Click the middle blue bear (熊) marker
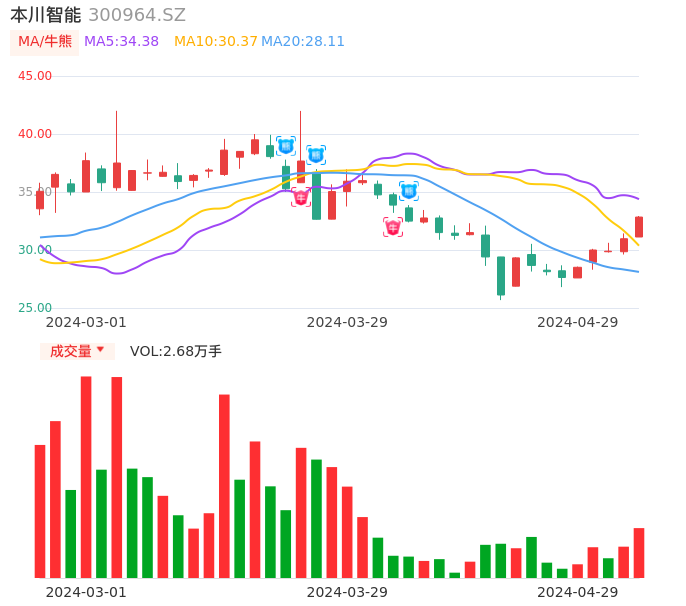Viewport: 686px width, 606px height. click(x=316, y=155)
